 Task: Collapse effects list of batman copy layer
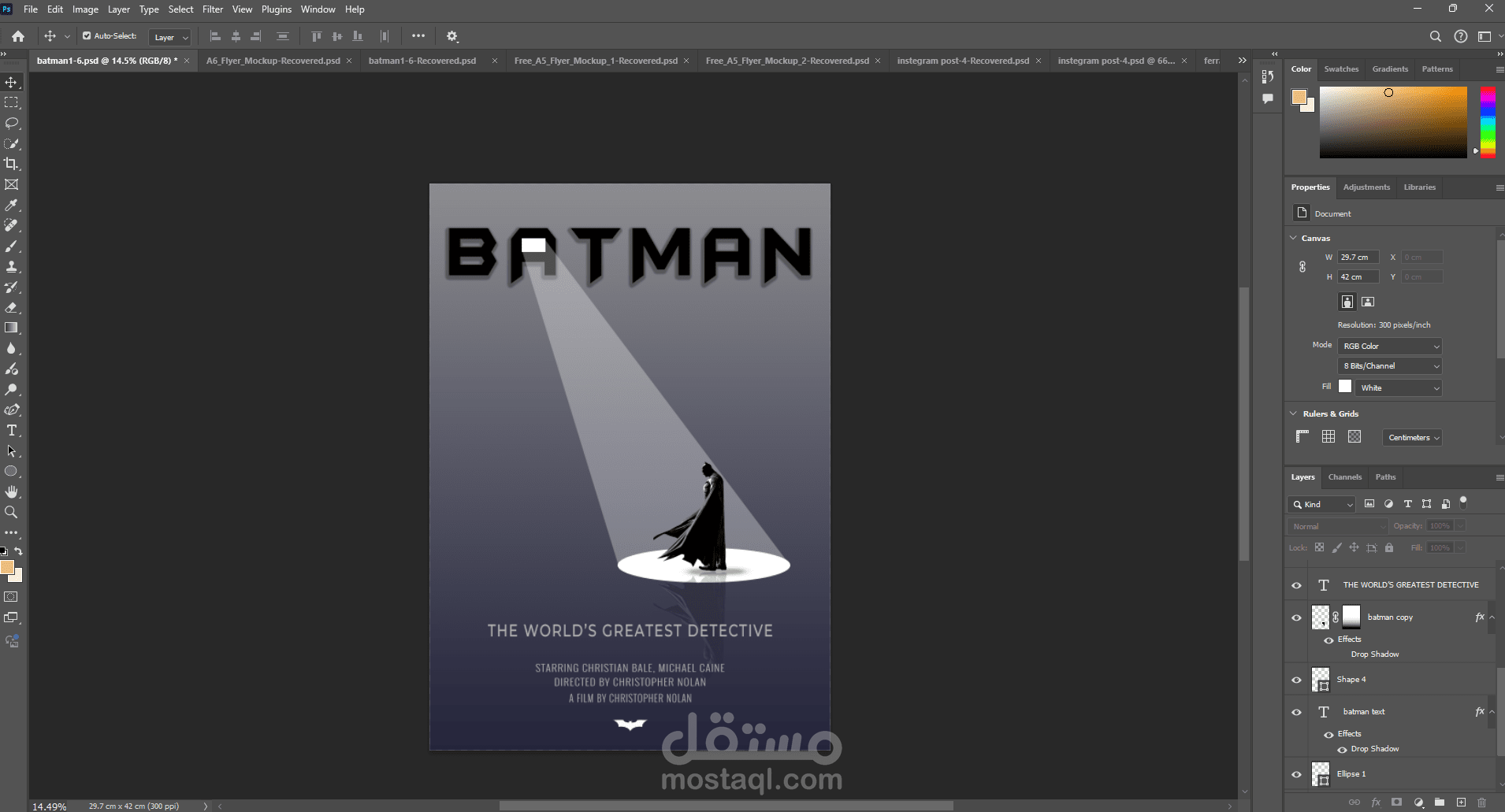coord(1492,617)
